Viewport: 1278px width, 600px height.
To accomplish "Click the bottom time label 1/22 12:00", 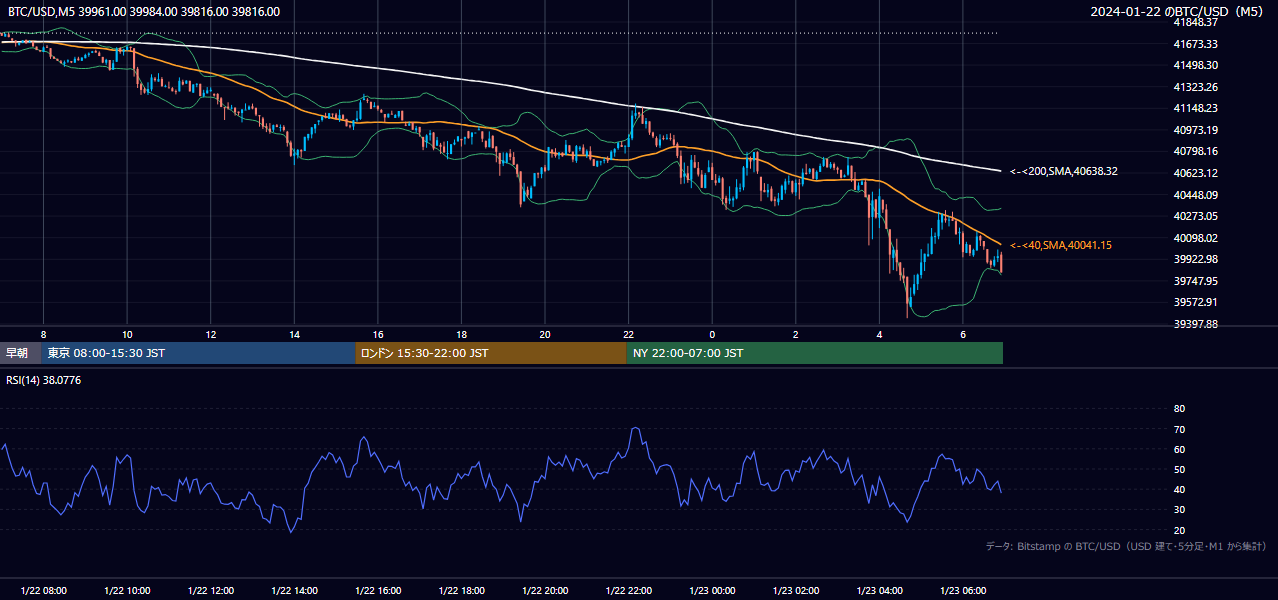I will coord(210,591).
